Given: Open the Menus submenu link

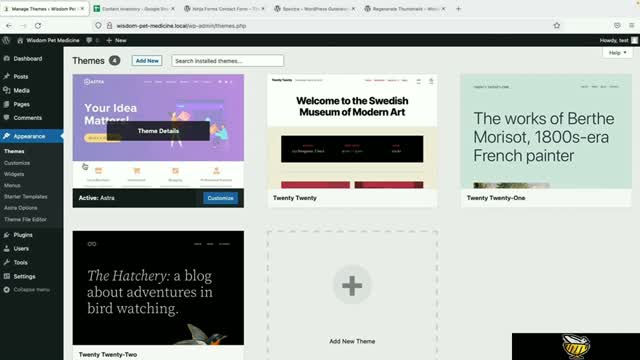Looking at the screenshot, I should coord(12,185).
